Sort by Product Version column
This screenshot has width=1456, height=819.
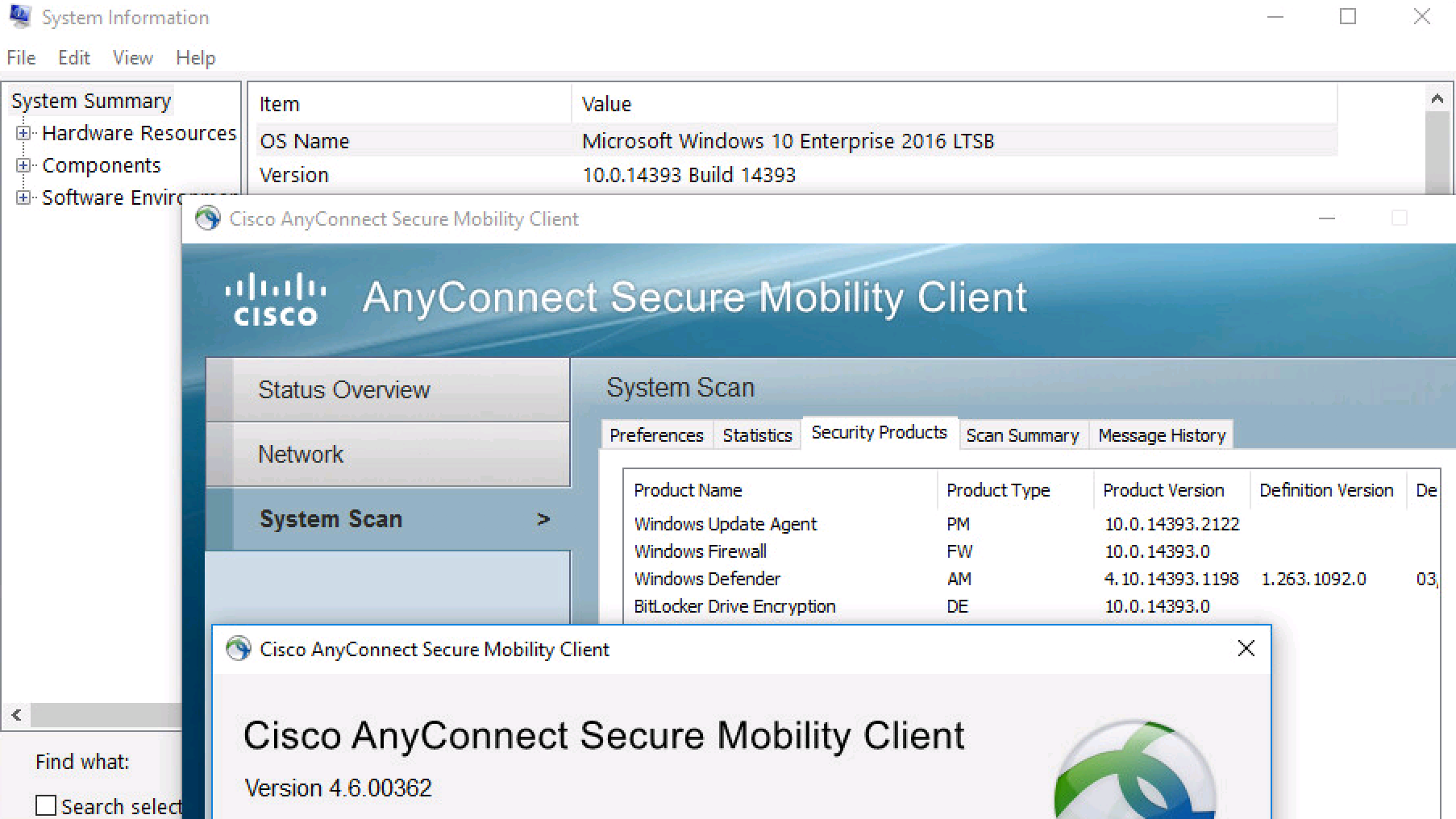coord(1172,490)
